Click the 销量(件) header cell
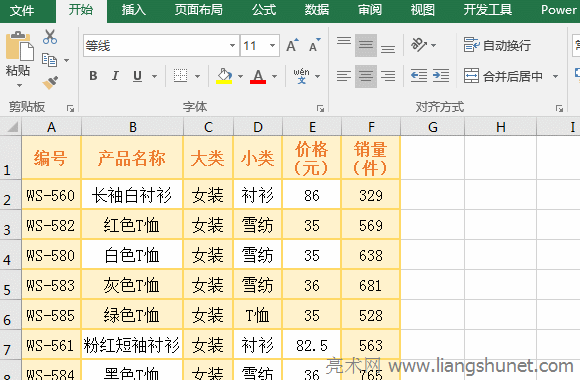This screenshot has height=380, width=580. [x=371, y=158]
